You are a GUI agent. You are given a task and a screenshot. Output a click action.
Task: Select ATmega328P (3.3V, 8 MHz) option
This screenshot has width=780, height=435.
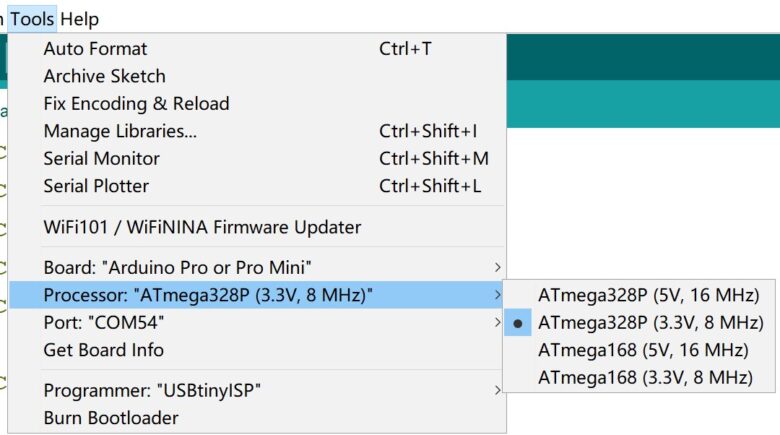tap(639, 323)
